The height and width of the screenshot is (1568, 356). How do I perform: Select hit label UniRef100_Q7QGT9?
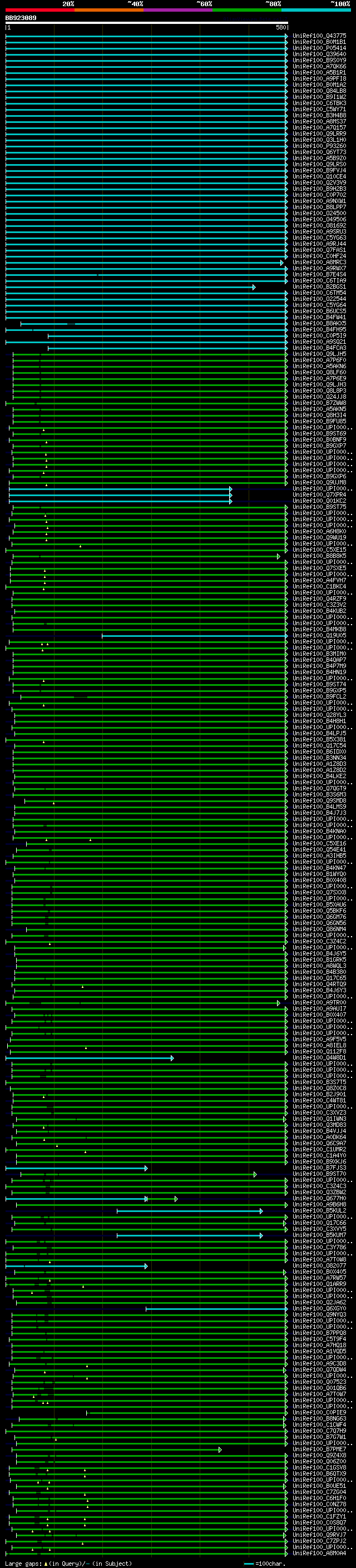319,788
